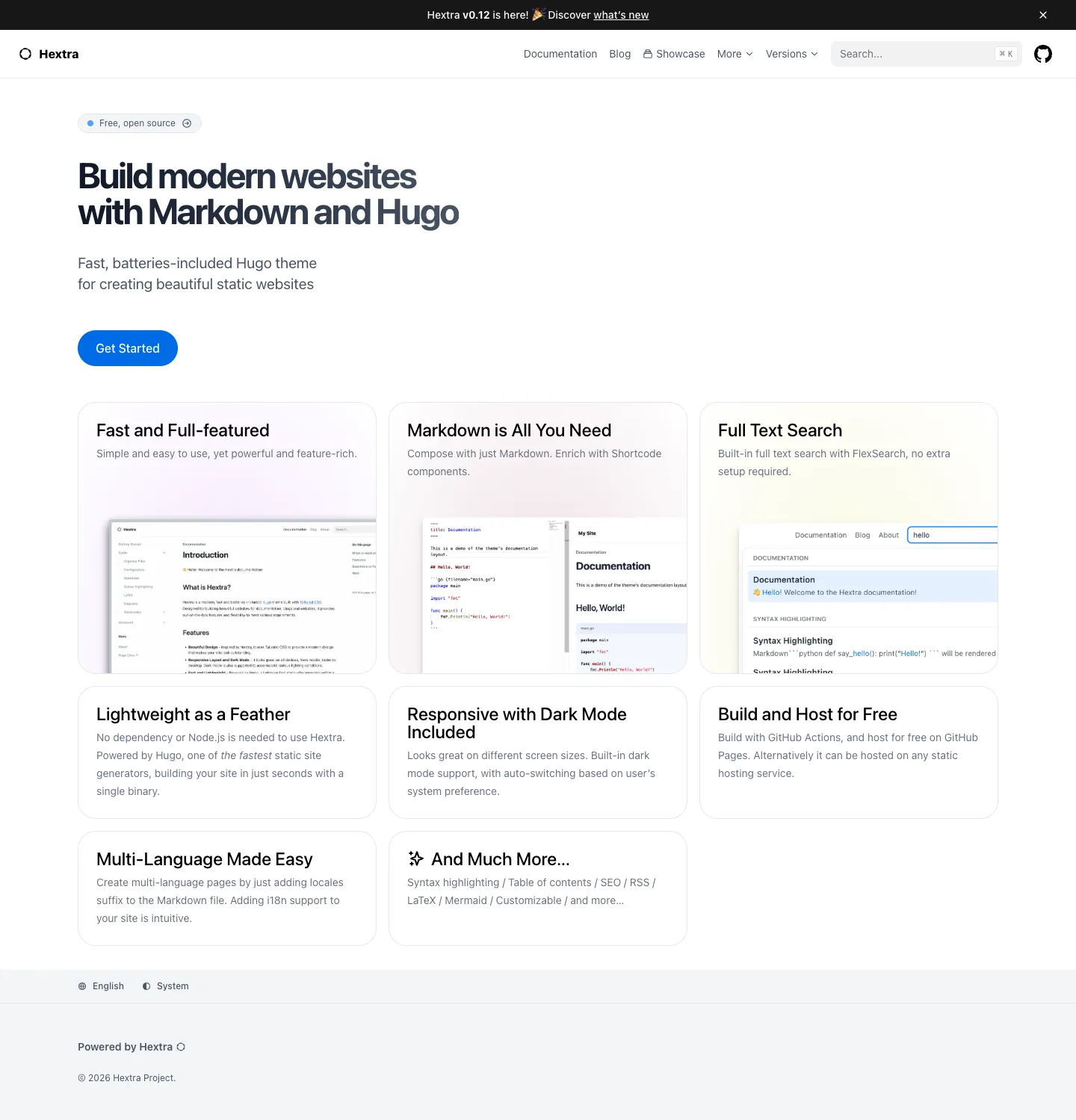Click the "Multi-Language Made Easy" card
Screen dimensions: 1076x1120
[x=227, y=888]
